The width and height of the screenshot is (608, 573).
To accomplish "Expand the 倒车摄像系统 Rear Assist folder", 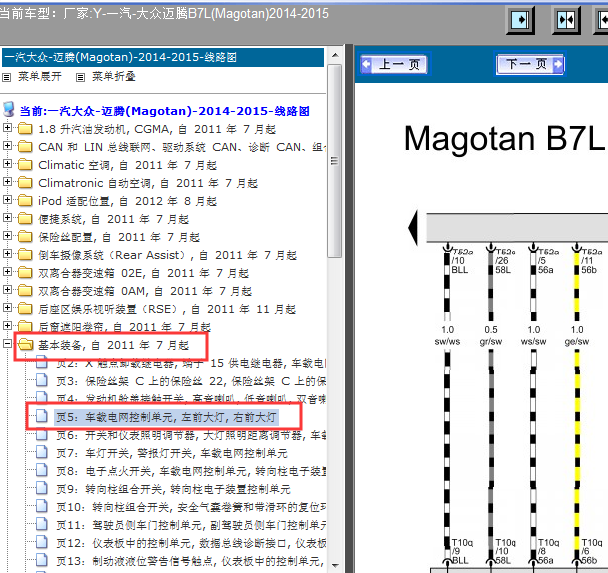I will (7, 254).
